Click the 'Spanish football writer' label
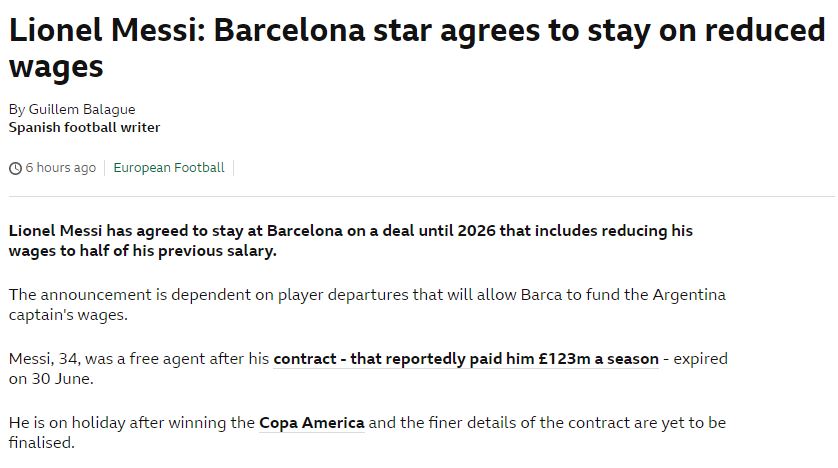This screenshot has width=838, height=468. pyautogui.click(x=84, y=127)
